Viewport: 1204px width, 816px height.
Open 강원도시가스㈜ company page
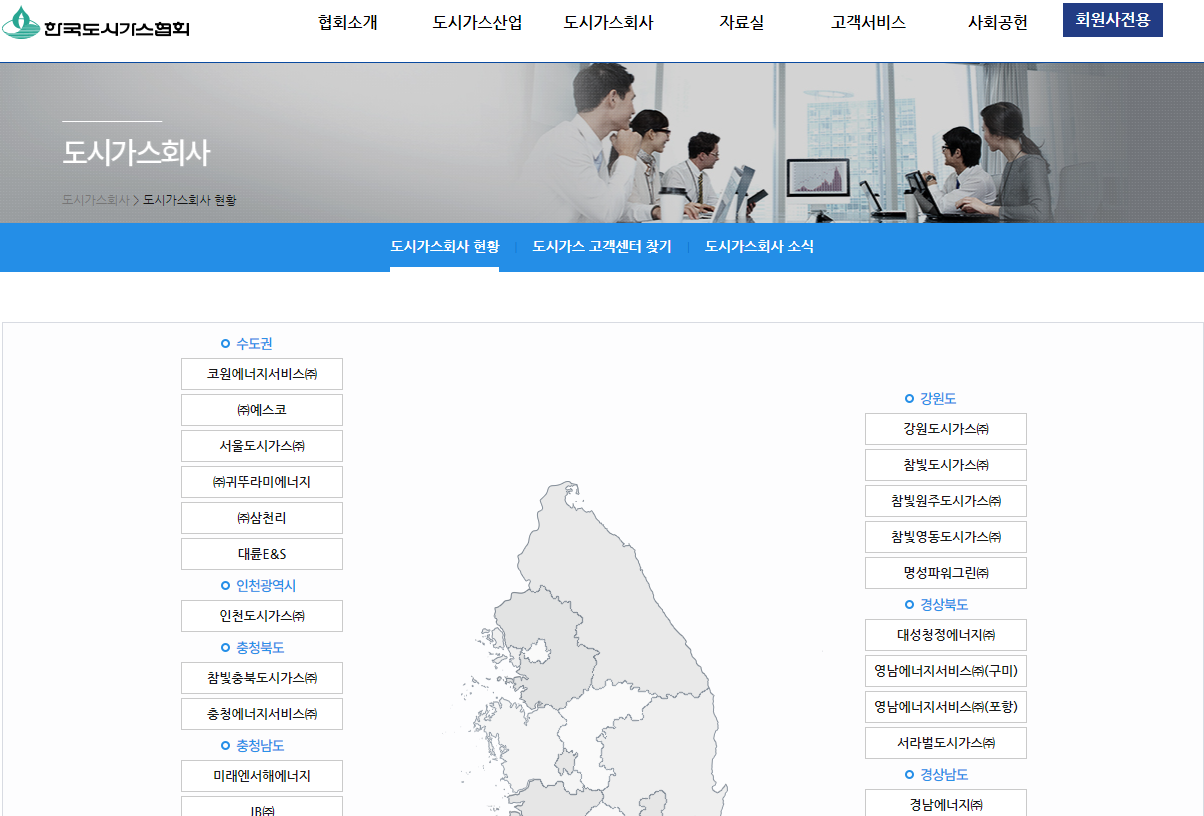click(x=945, y=428)
